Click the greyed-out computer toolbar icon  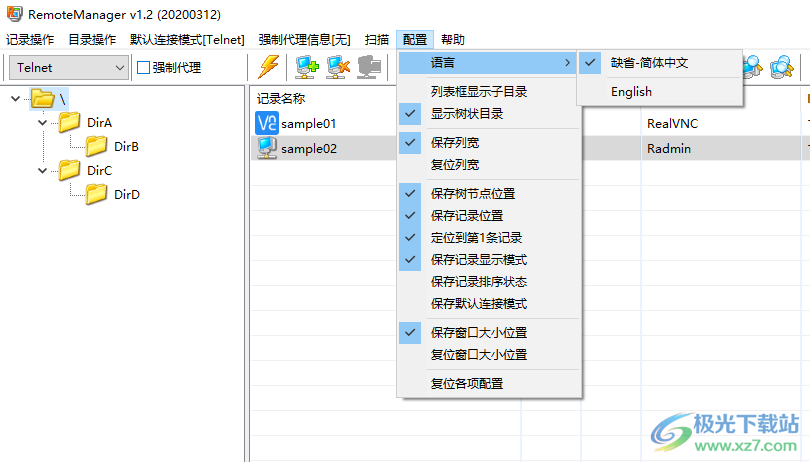point(369,67)
